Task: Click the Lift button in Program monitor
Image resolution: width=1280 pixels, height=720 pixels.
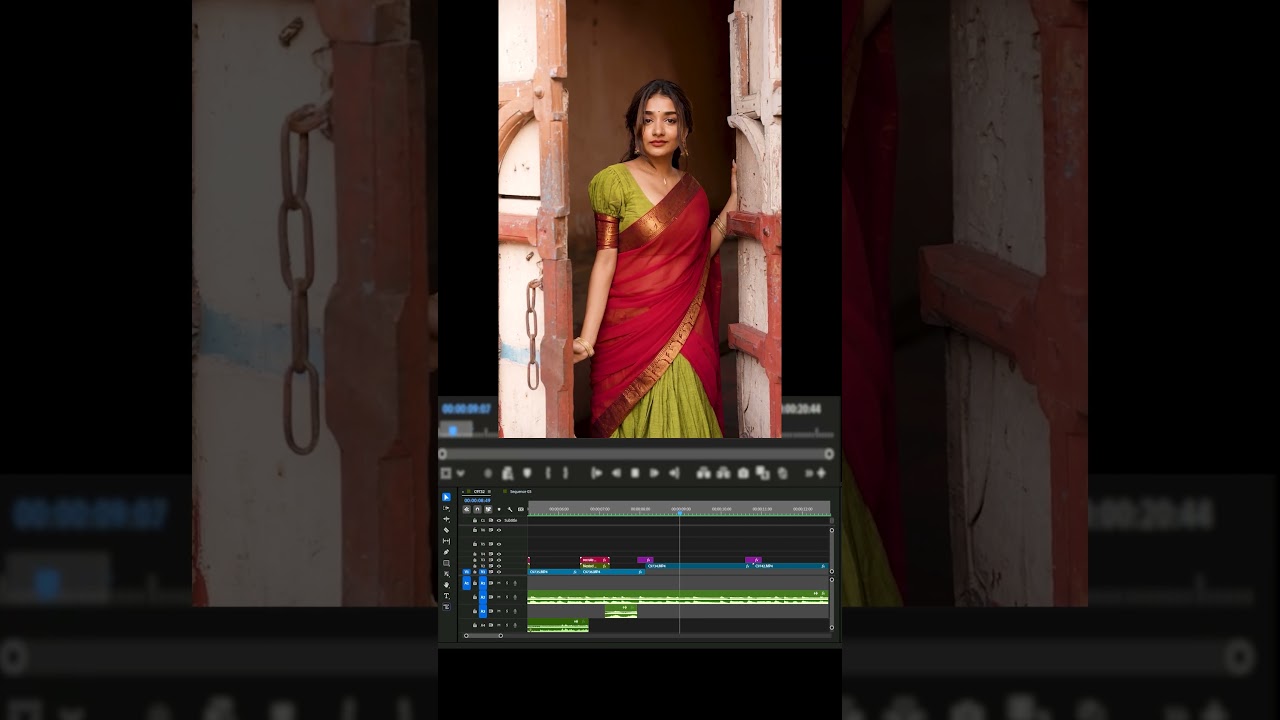Action: (x=704, y=473)
